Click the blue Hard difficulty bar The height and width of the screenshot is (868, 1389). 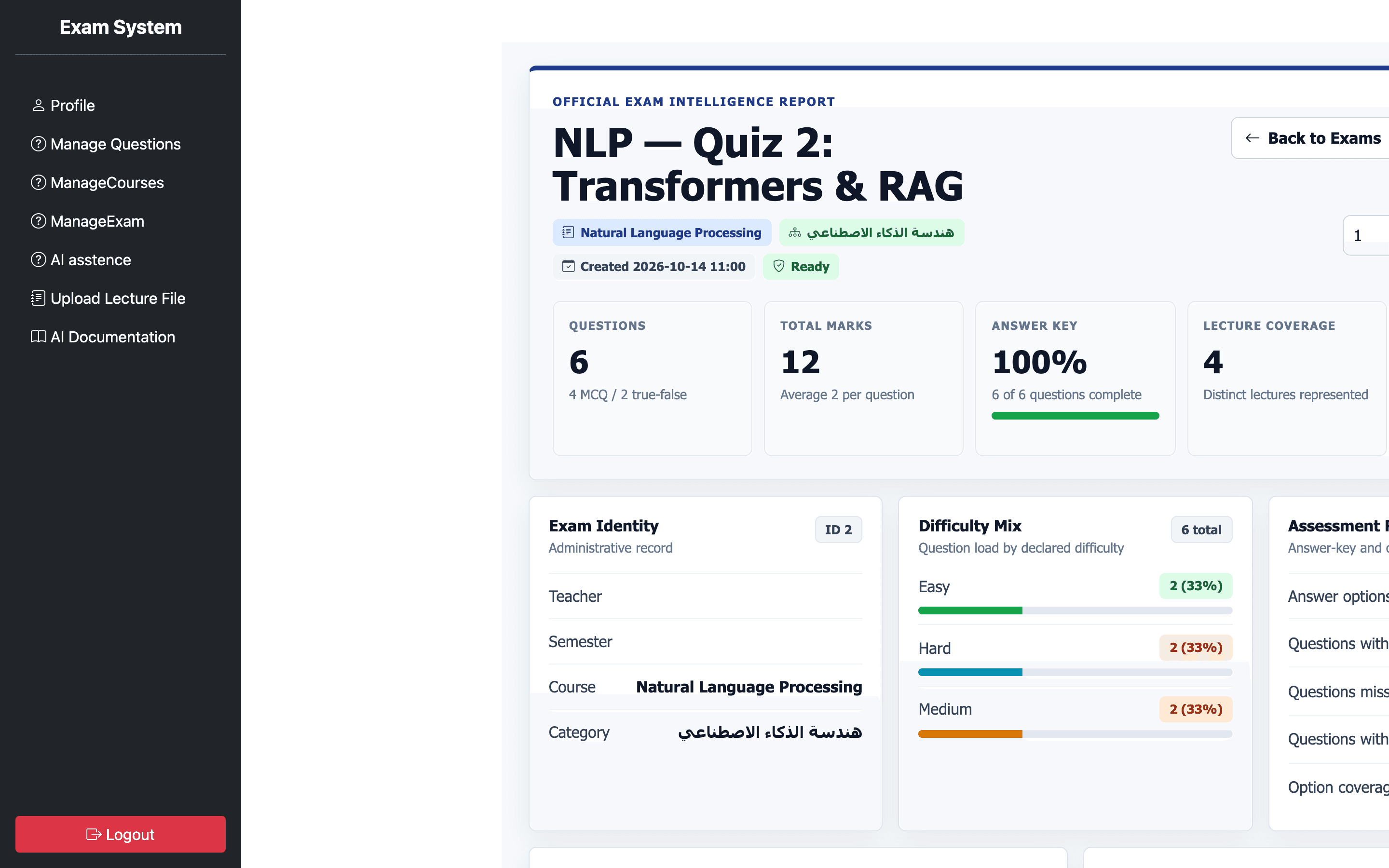point(970,672)
